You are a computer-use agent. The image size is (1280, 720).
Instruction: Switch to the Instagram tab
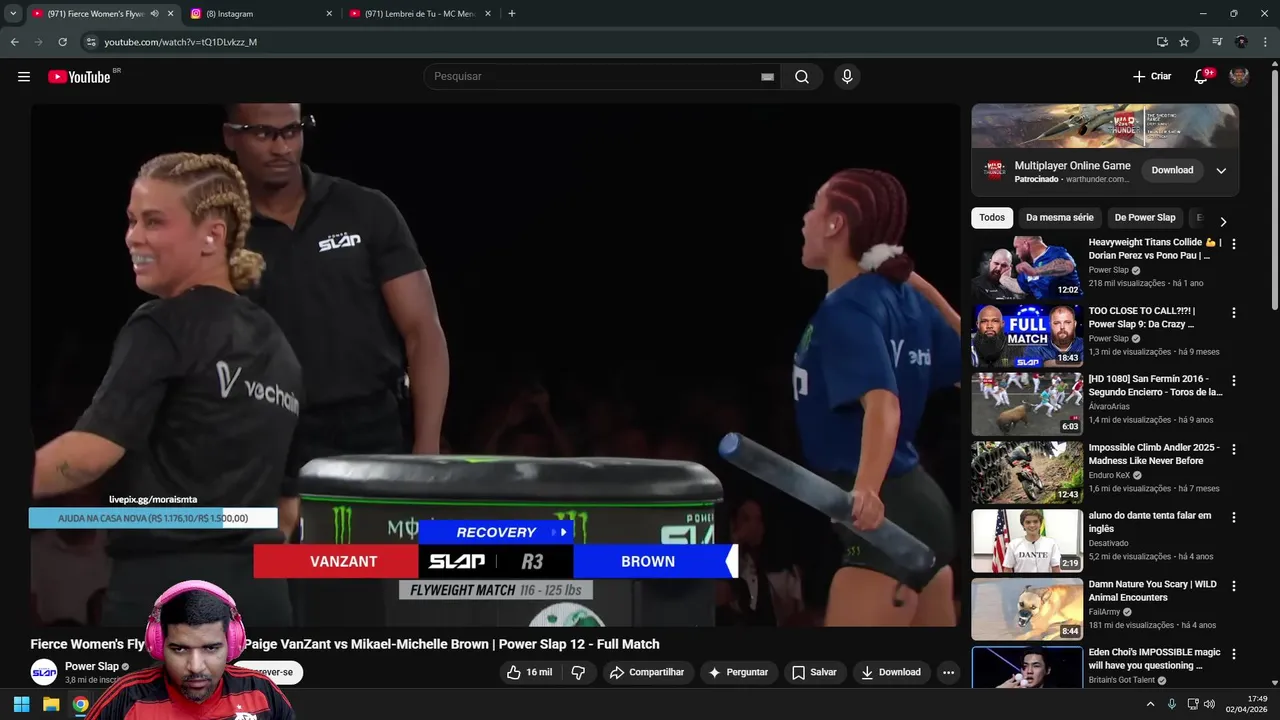click(262, 14)
